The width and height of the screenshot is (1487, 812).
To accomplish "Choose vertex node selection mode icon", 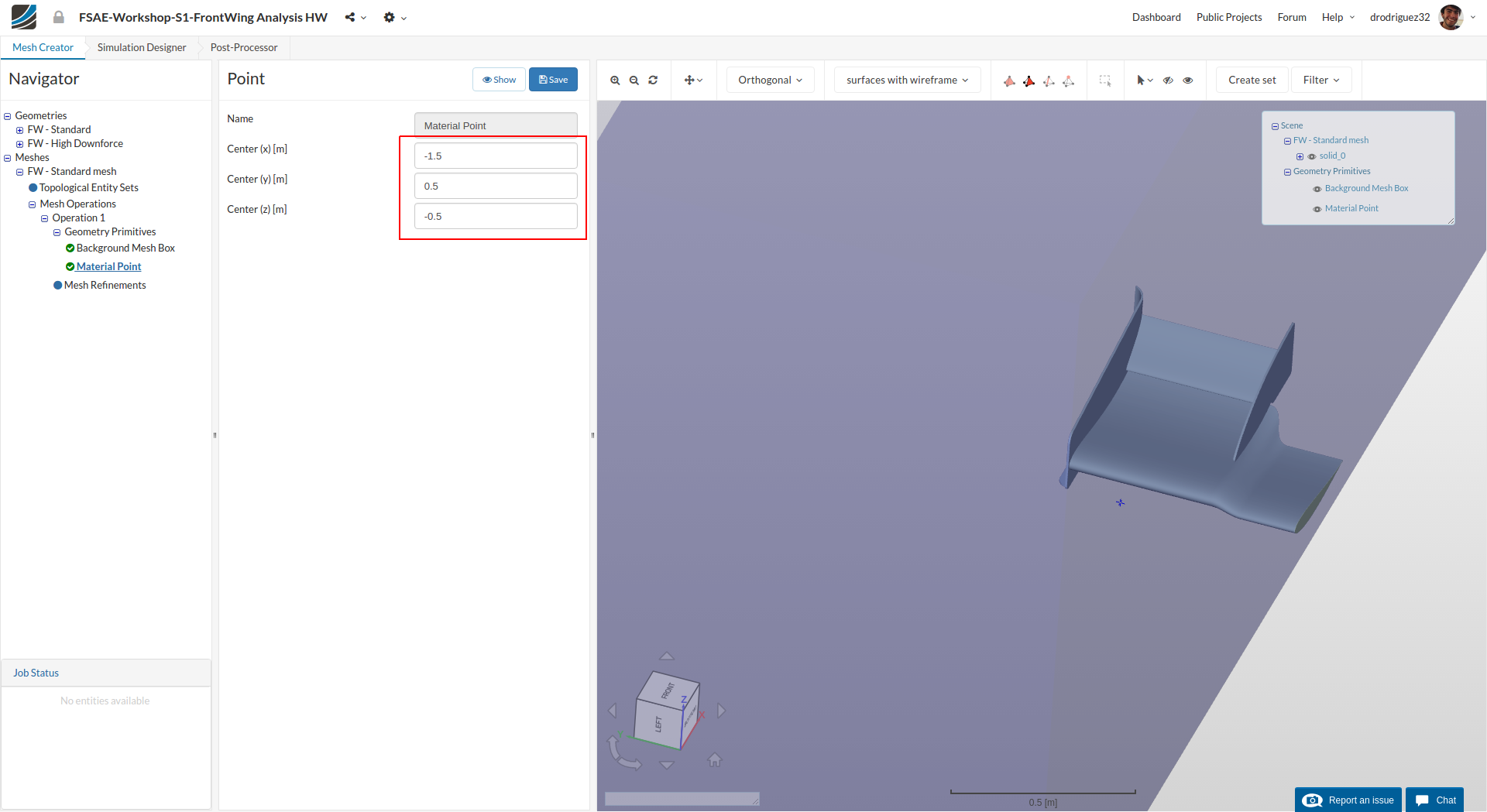I will [1068, 81].
